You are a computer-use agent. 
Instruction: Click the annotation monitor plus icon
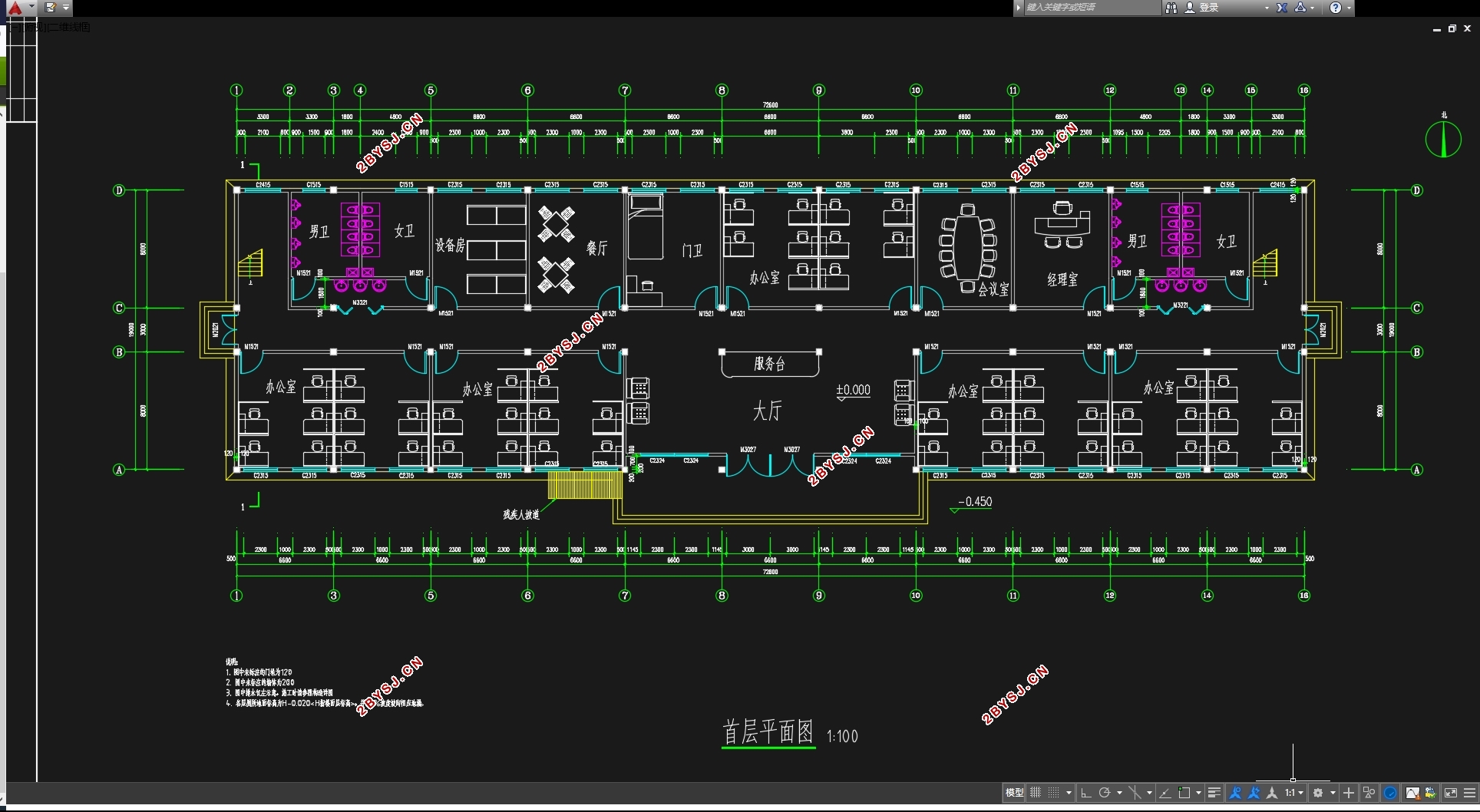point(1349,793)
